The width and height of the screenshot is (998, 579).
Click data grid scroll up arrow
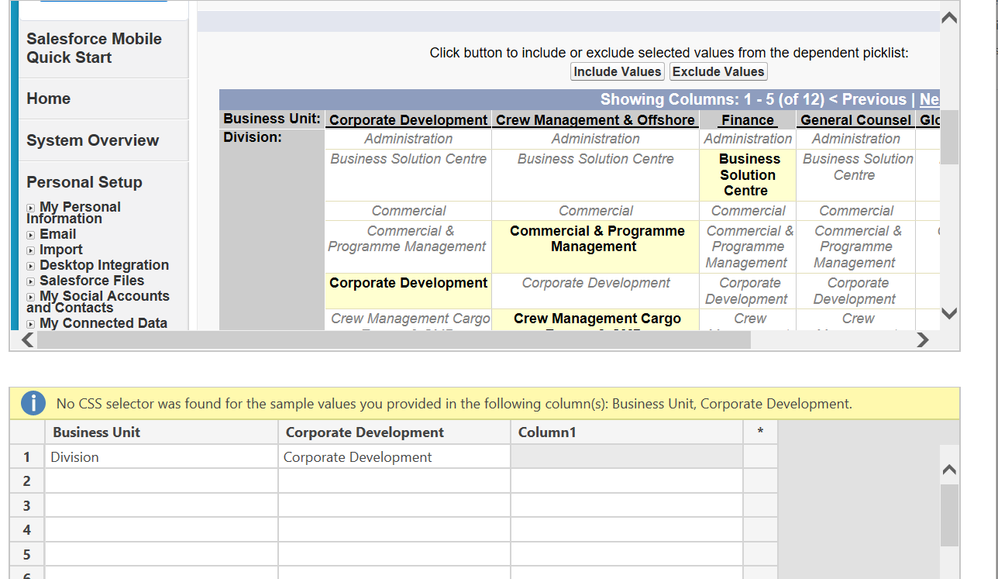[949, 470]
